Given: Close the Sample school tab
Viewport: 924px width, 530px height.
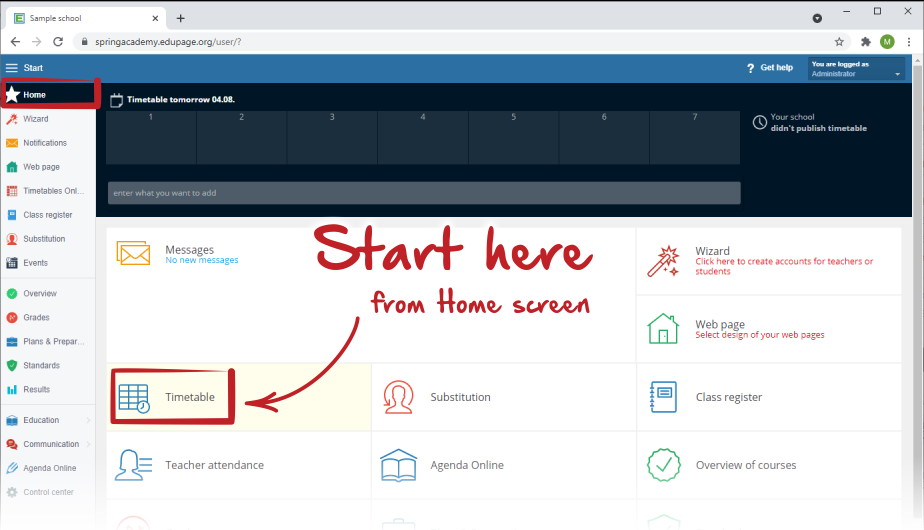Looking at the screenshot, I should pyautogui.click(x=155, y=18).
